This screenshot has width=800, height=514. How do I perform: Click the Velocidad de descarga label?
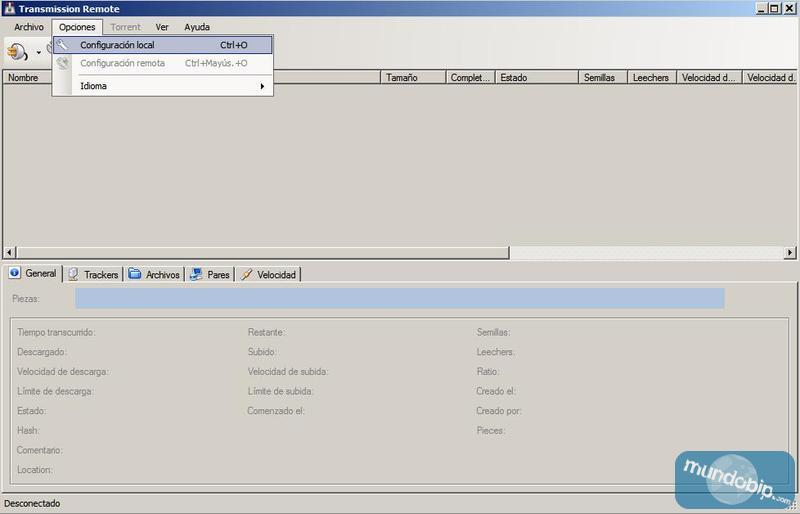point(63,372)
